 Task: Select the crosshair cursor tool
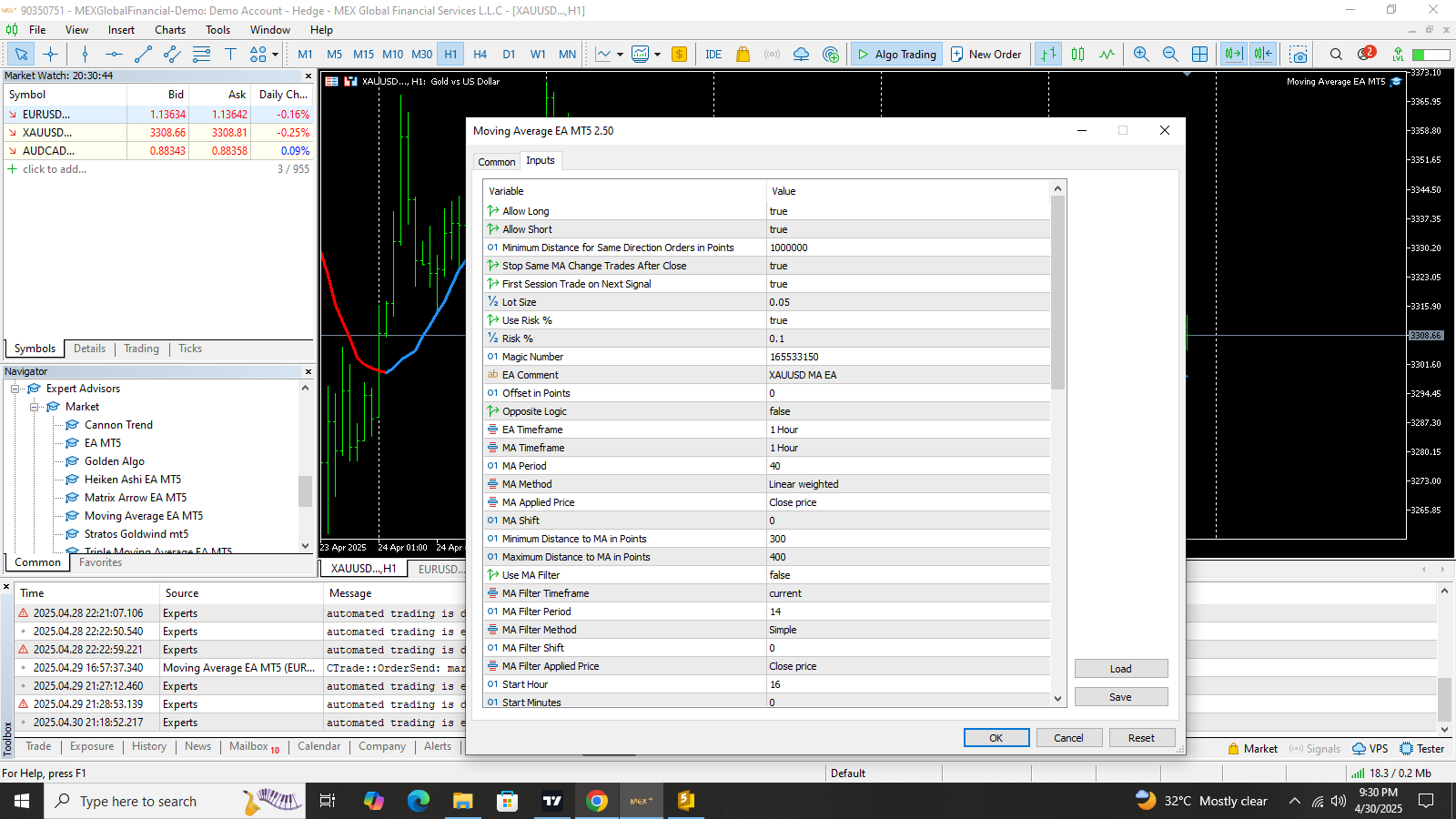point(50,55)
